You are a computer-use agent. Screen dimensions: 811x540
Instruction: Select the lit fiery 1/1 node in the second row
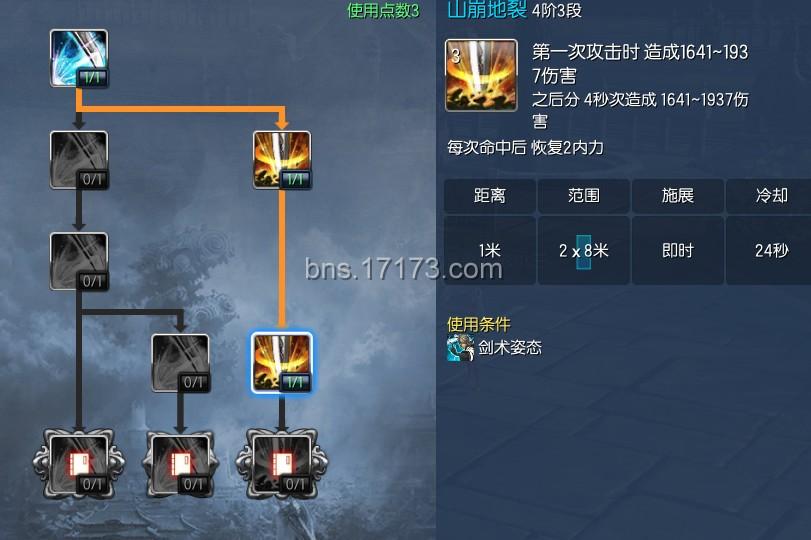tap(282, 160)
